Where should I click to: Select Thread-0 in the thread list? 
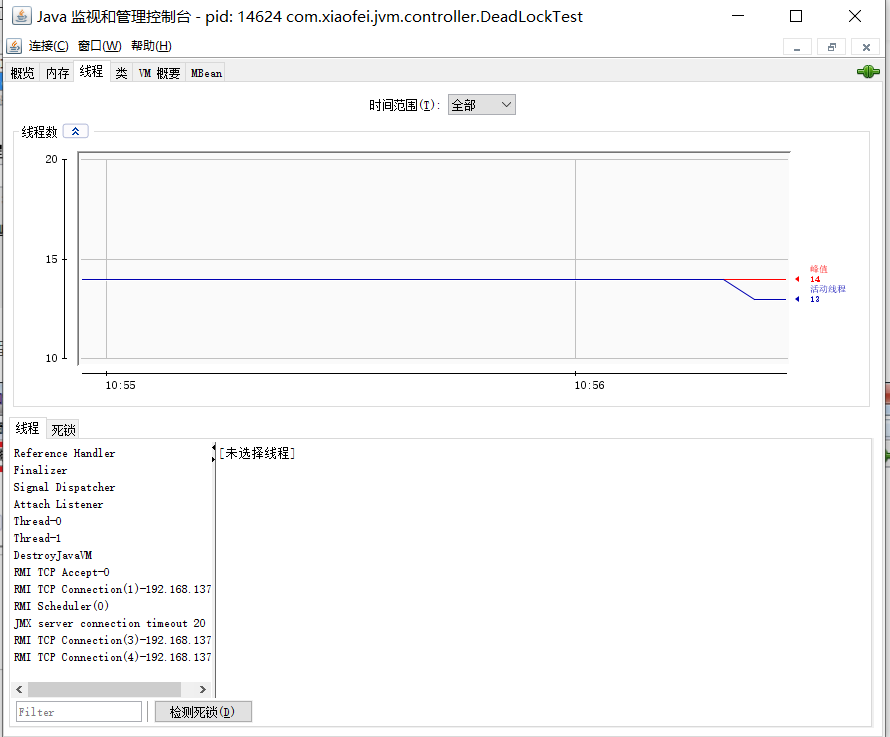tap(38, 521)
